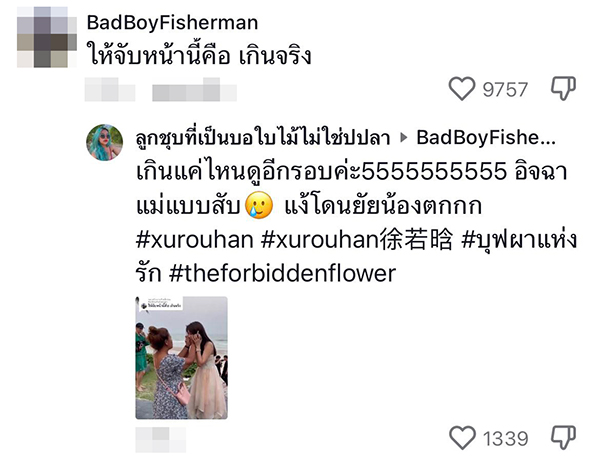Open the replier's Thai username profile
The image size is (600, 463).
pos(263,138)
